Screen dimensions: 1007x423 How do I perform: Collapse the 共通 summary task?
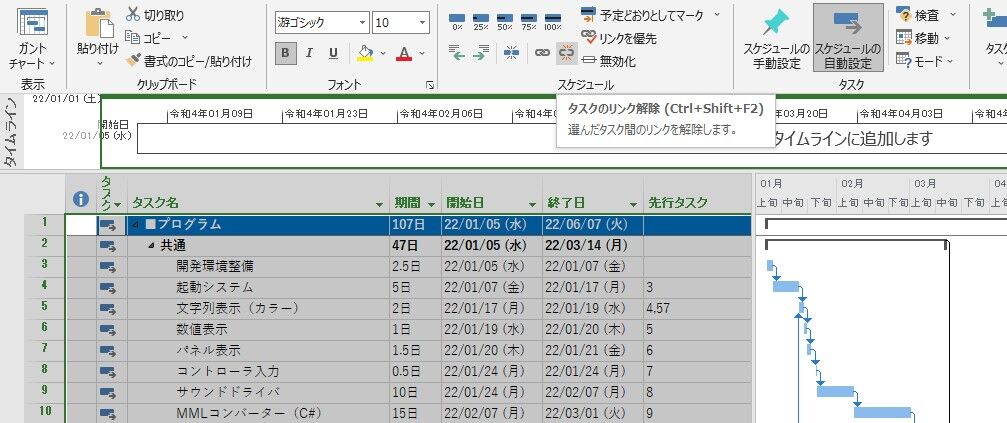[152, 246]
